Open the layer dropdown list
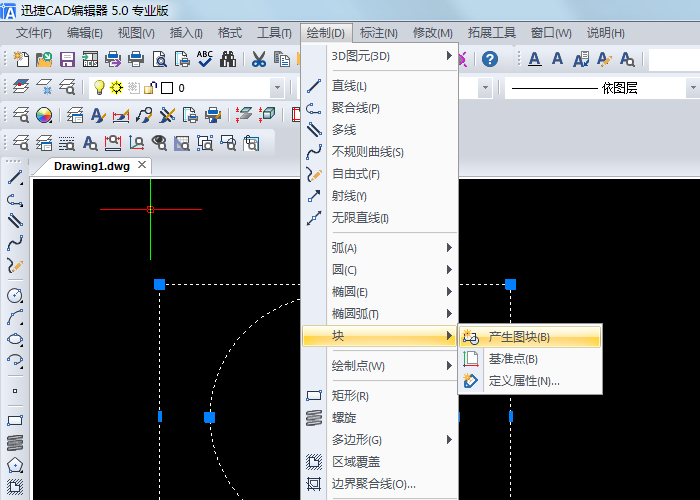Viewport: 700px width, 500px height. click(x=485, y=88)
